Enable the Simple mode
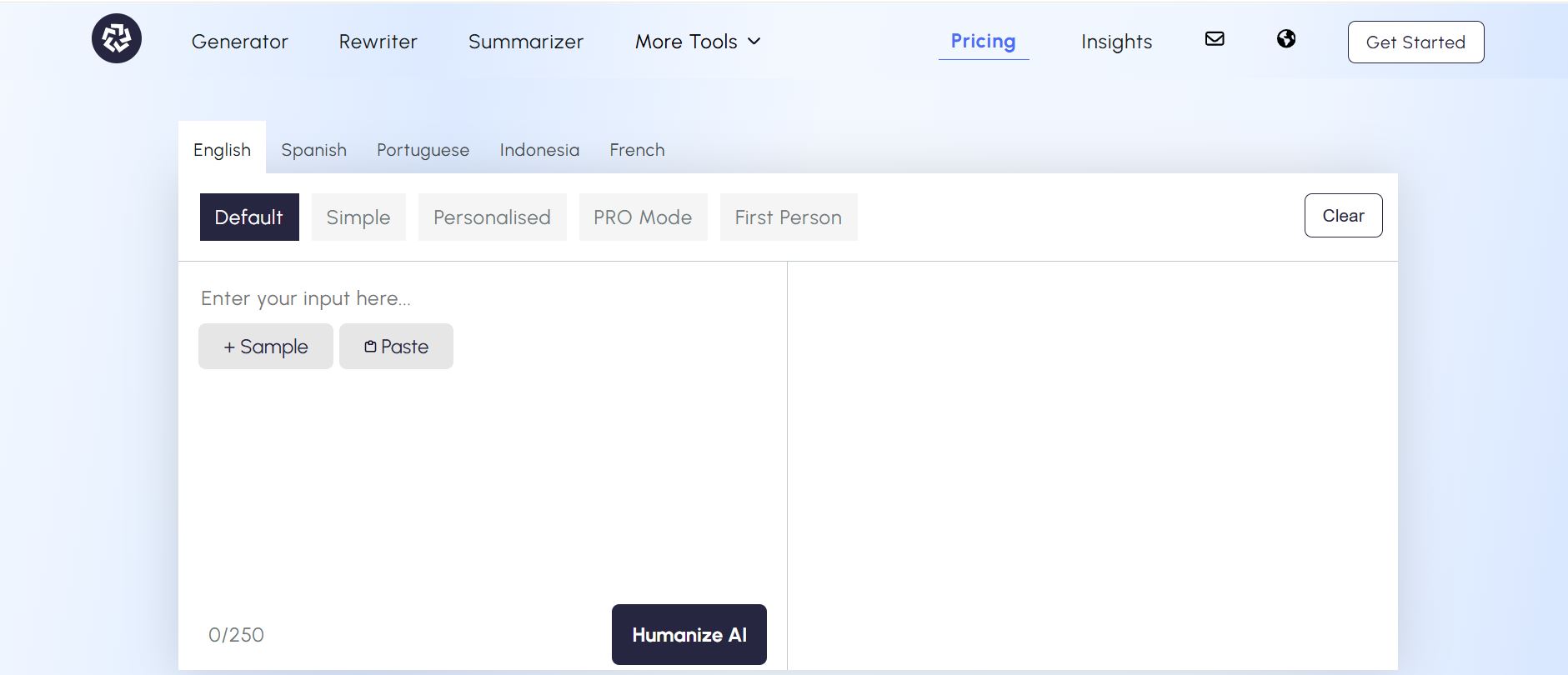The image size is (1568, 675). coord(358,217)
